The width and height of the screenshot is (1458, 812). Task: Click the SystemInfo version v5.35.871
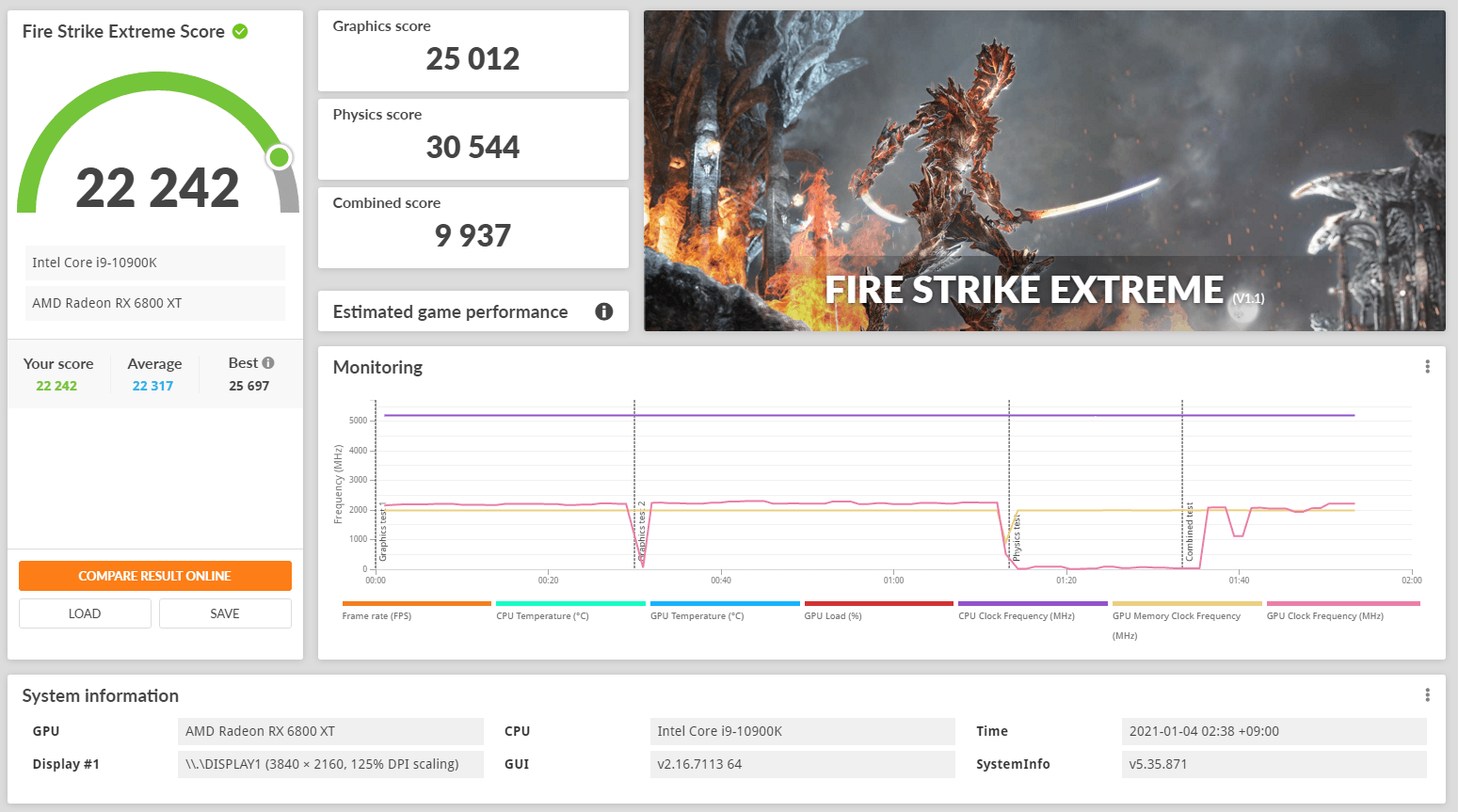click(1274, 764)
